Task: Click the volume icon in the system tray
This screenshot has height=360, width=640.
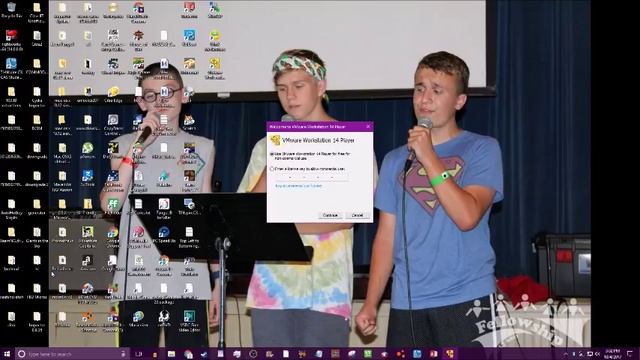Action: pos(597,354)
